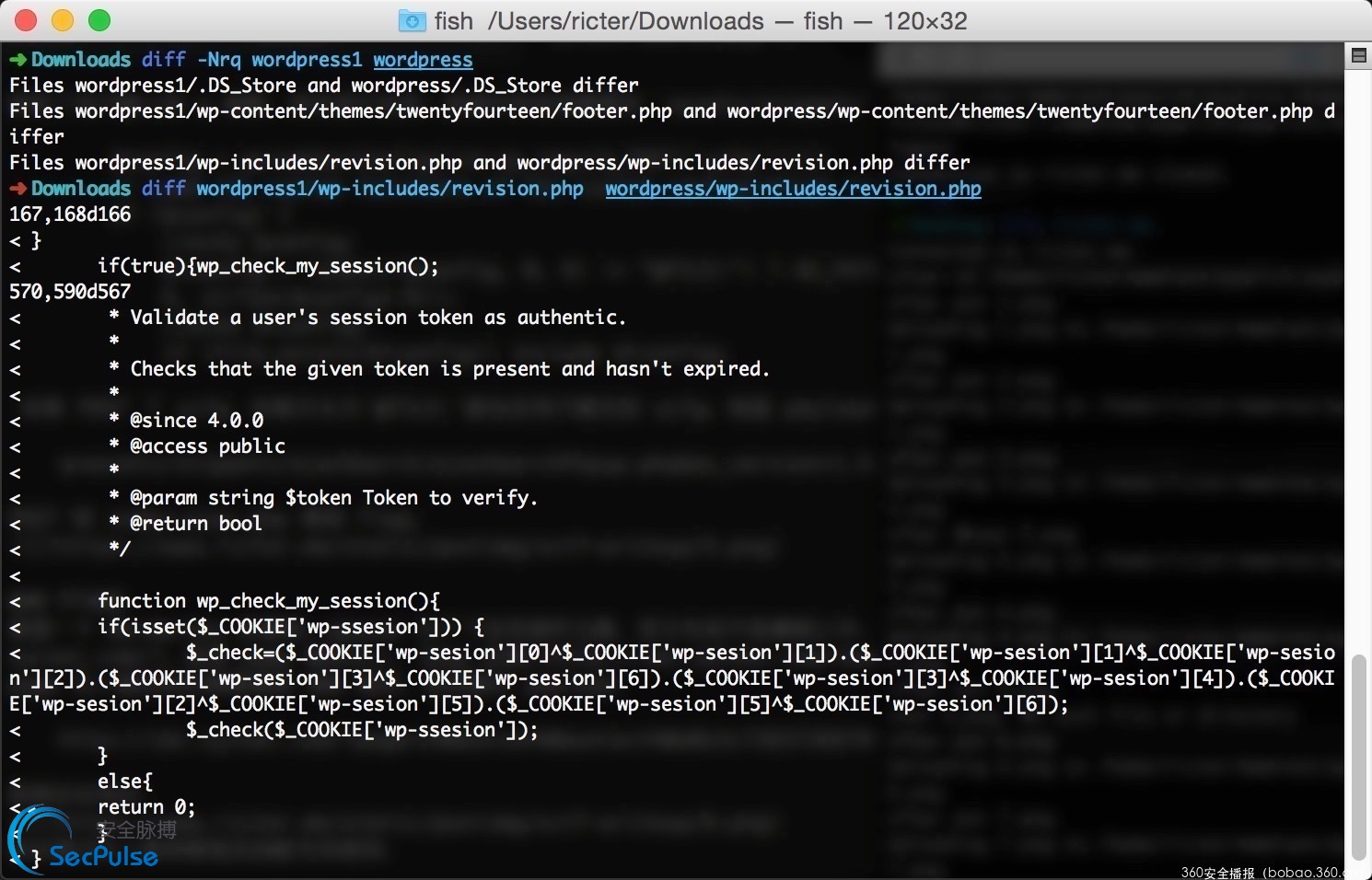Click the green prompt arrow on first line

18,60
